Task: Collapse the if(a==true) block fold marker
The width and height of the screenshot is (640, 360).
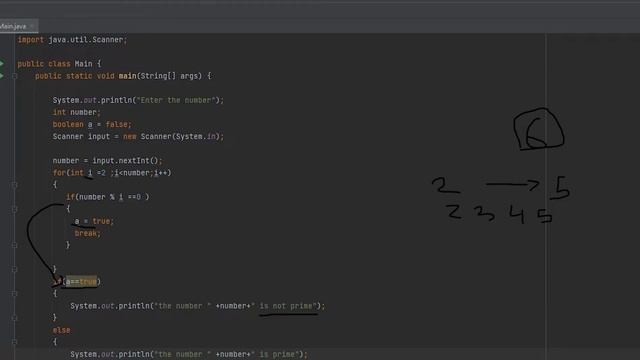Action: click(x=14, y=293)
